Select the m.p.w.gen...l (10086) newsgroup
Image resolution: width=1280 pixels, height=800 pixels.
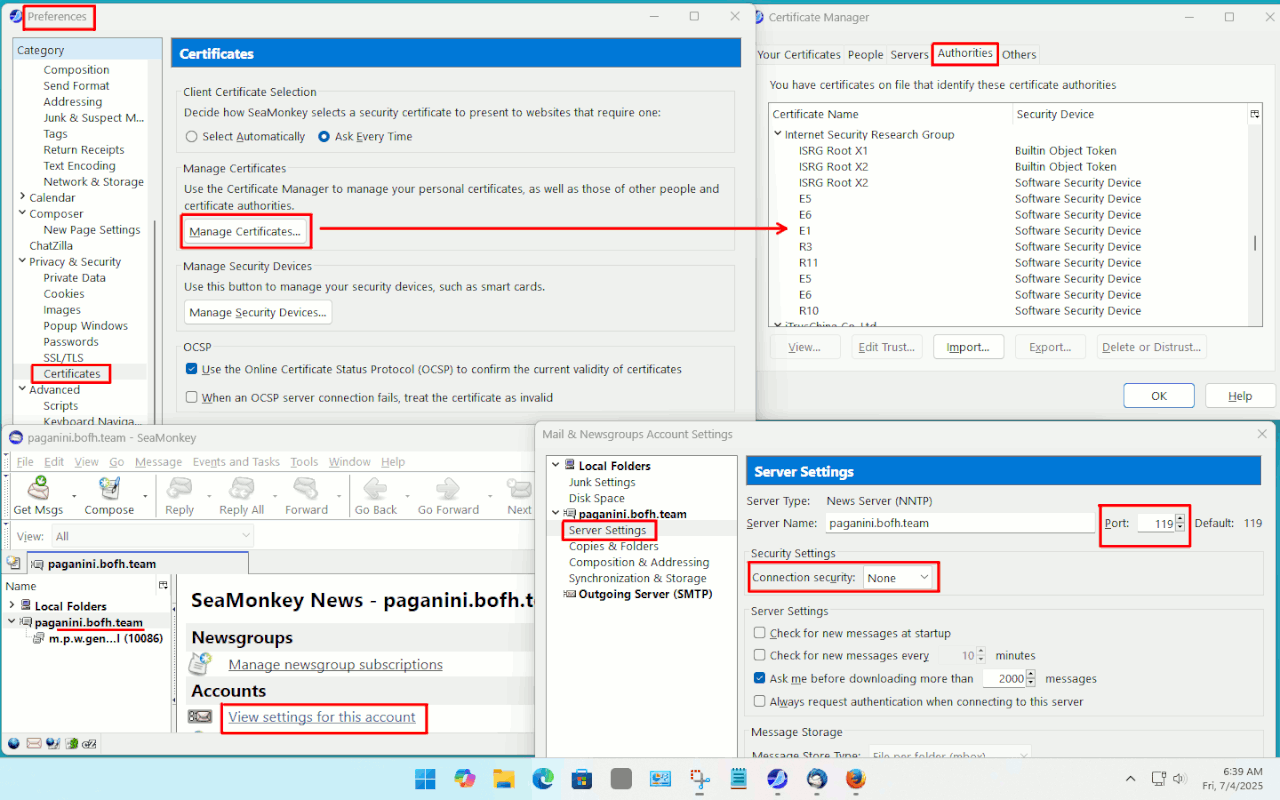(x=107, y=638)
